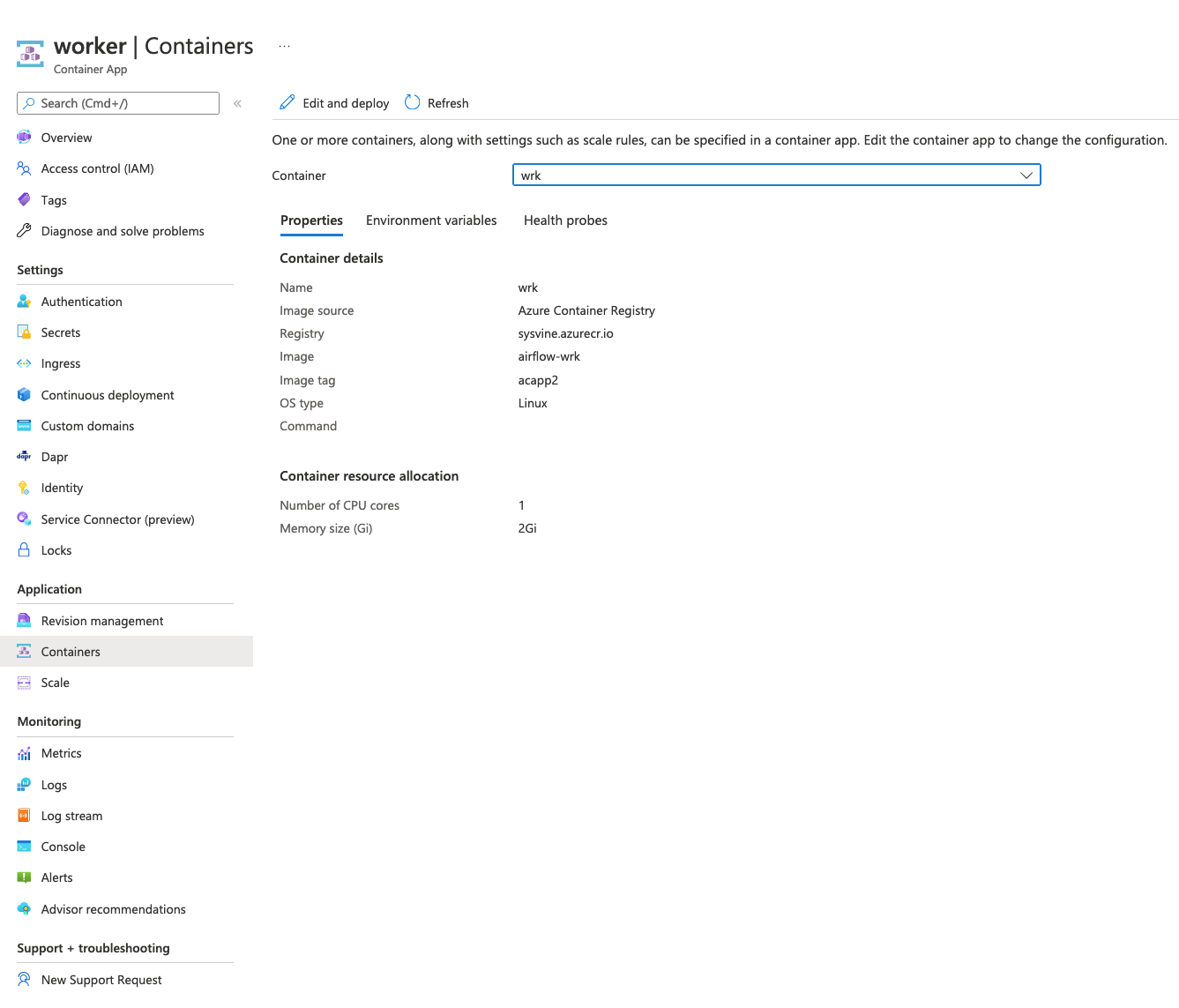Open the Dapr configuration
The width and height of the screenshot is (1179, 1008).
pyautogui.click(x=55, y=457)
